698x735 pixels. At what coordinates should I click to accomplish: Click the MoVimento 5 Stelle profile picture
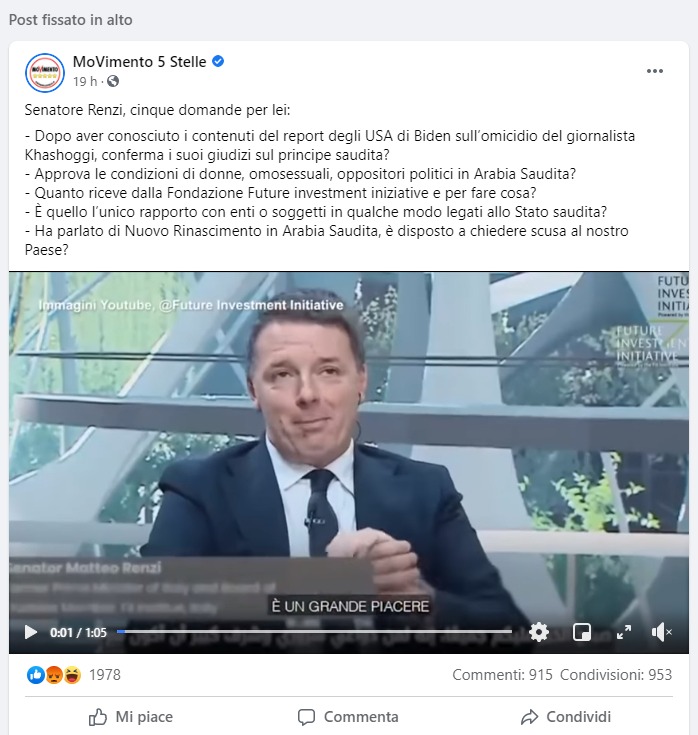click(x=45, y=73)
